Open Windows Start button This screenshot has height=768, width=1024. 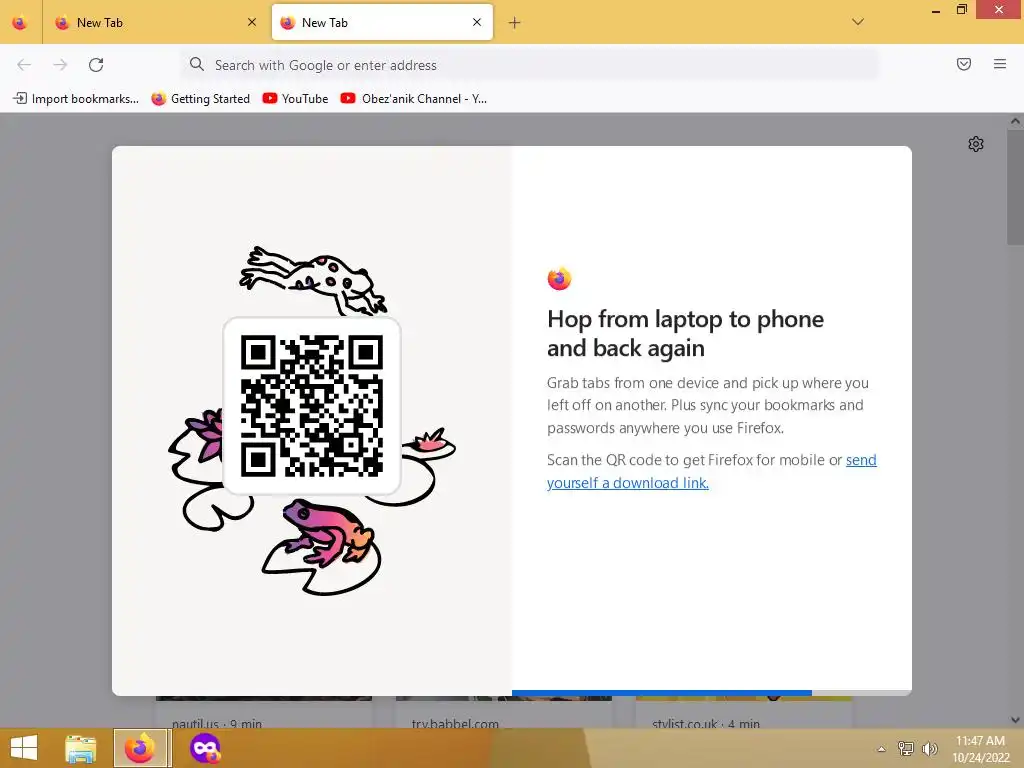(x=24, y=748)
